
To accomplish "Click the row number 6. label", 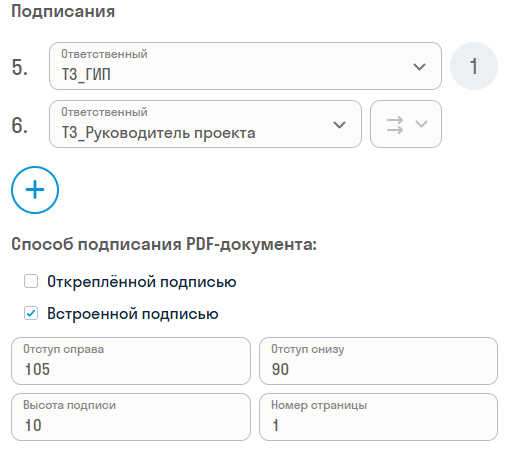I will pos(20,125).
